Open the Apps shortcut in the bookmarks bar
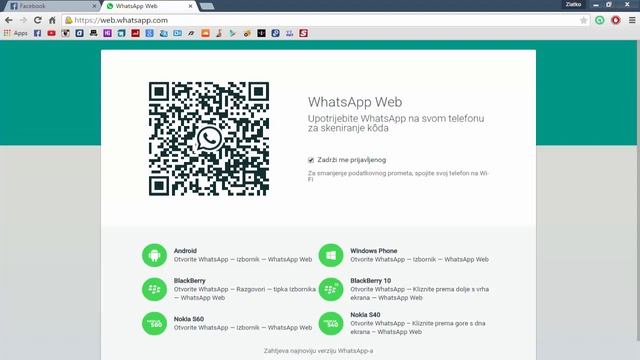Image resolution: width=640 pixels, height=360 pixels. [x=16, y=33]
